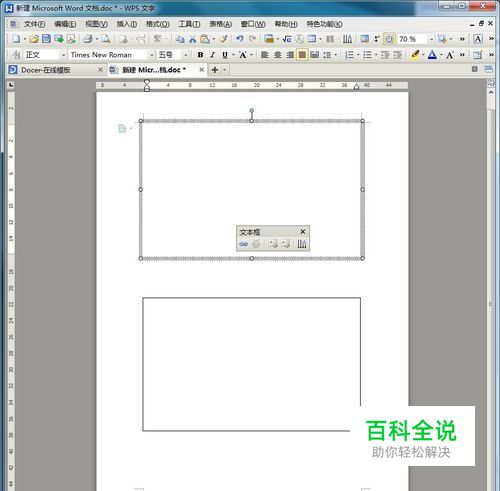Click the create text box link icon
The image size is (500, 491).
click(243, 244)
